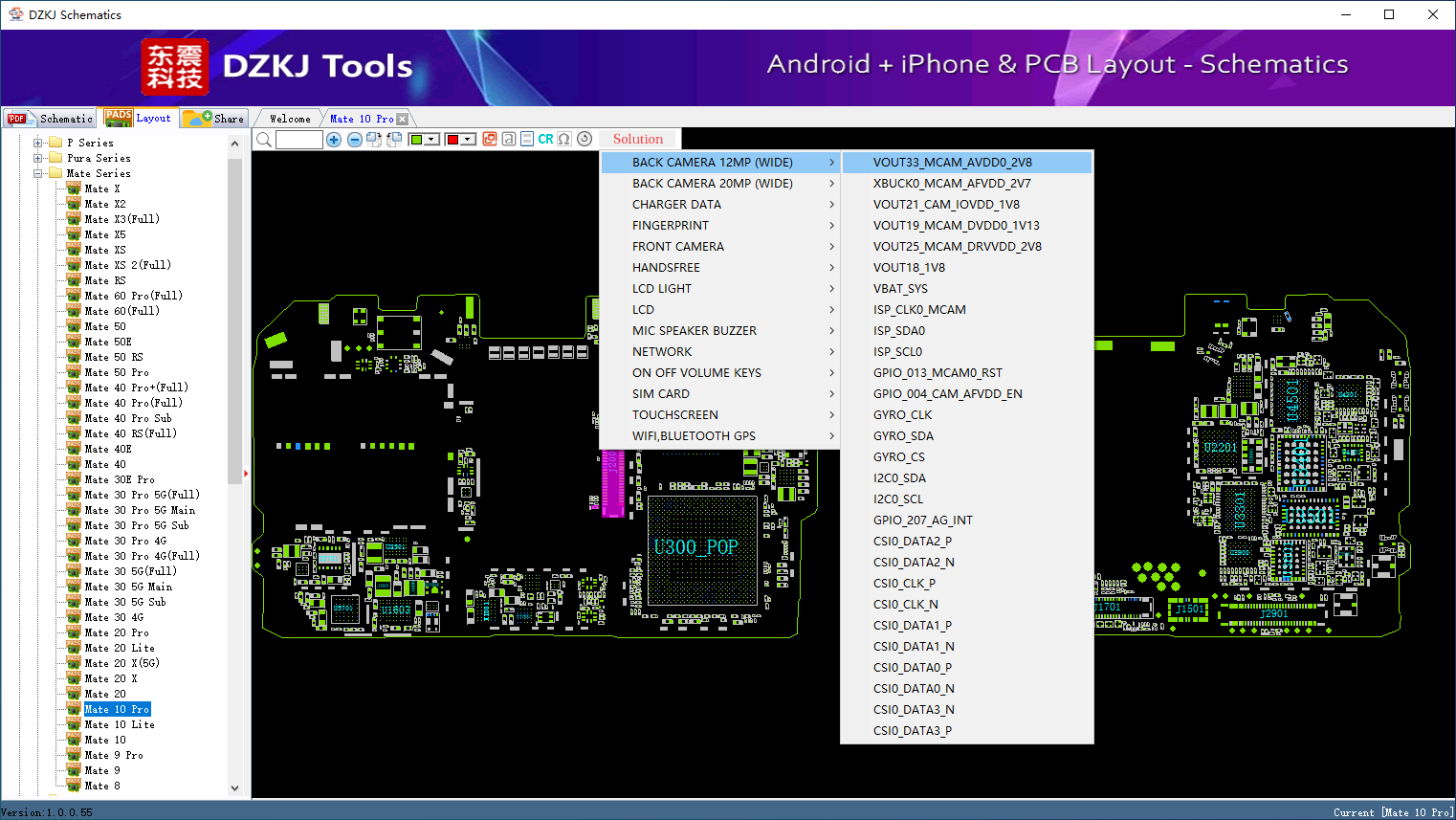The height and width of the screenshot is (820, 1456).
Task: Click the toolbar search input field
Action: 299,140
